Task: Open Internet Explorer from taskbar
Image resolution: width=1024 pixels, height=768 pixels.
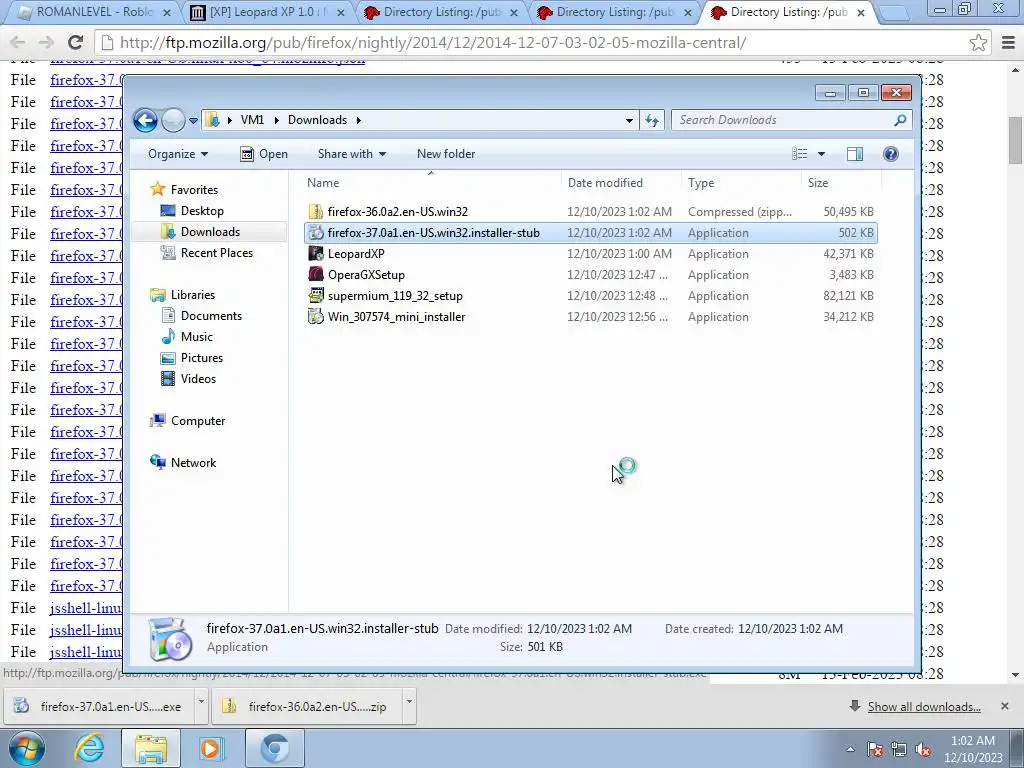Action: (89, 748)
